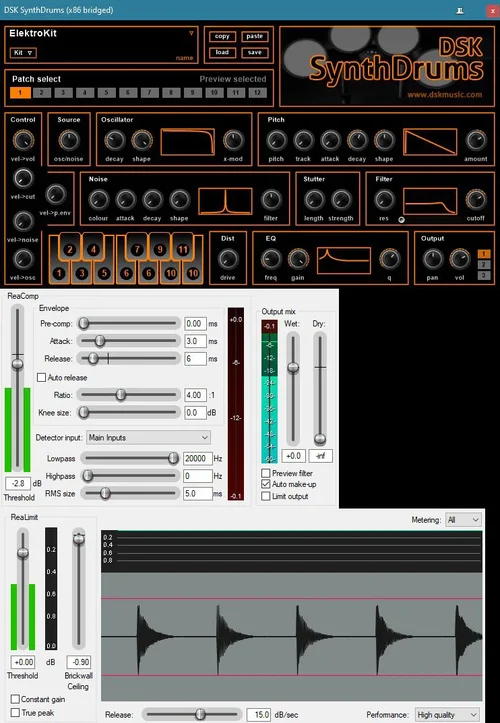Click the paste button
The height and width of the screenshot is (723, 500).
point(255,36)
